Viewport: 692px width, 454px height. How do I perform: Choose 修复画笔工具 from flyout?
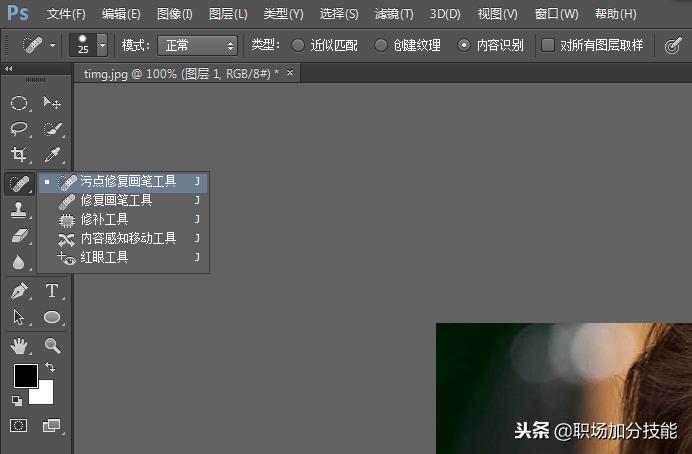click(x=123, y=201)
